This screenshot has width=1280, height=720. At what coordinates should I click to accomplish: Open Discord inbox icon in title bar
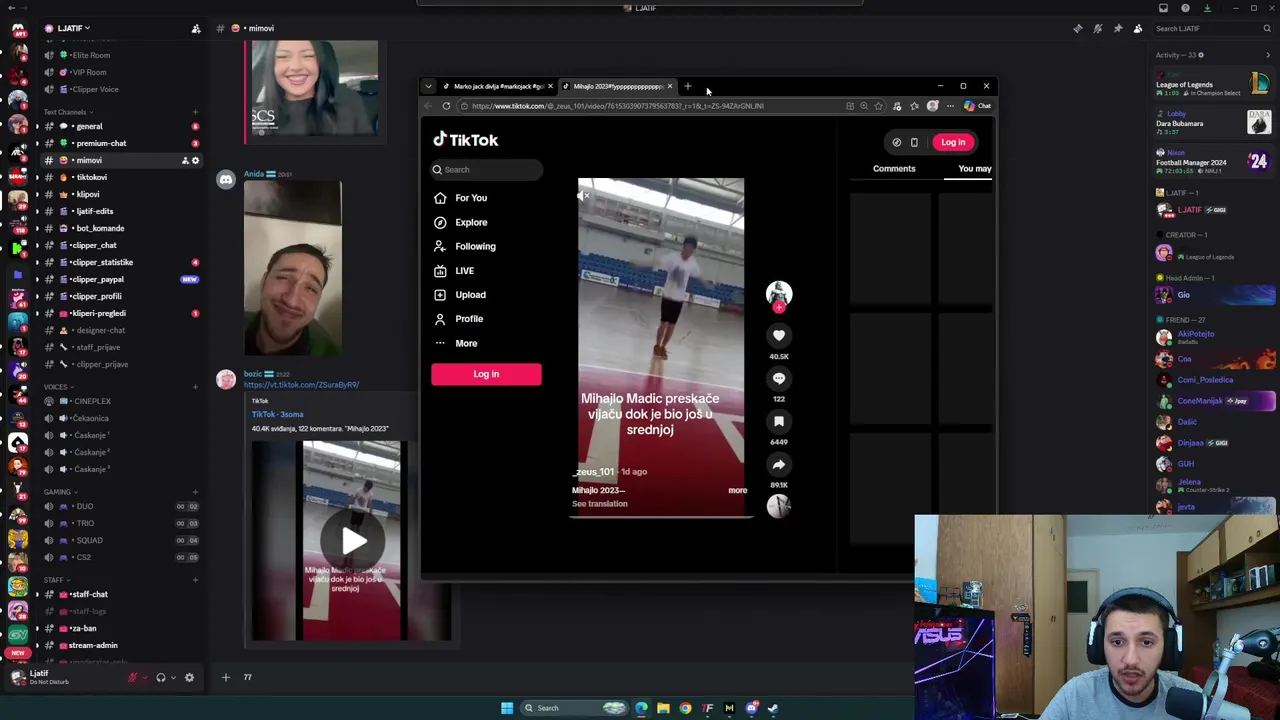tap(1163, 8)
